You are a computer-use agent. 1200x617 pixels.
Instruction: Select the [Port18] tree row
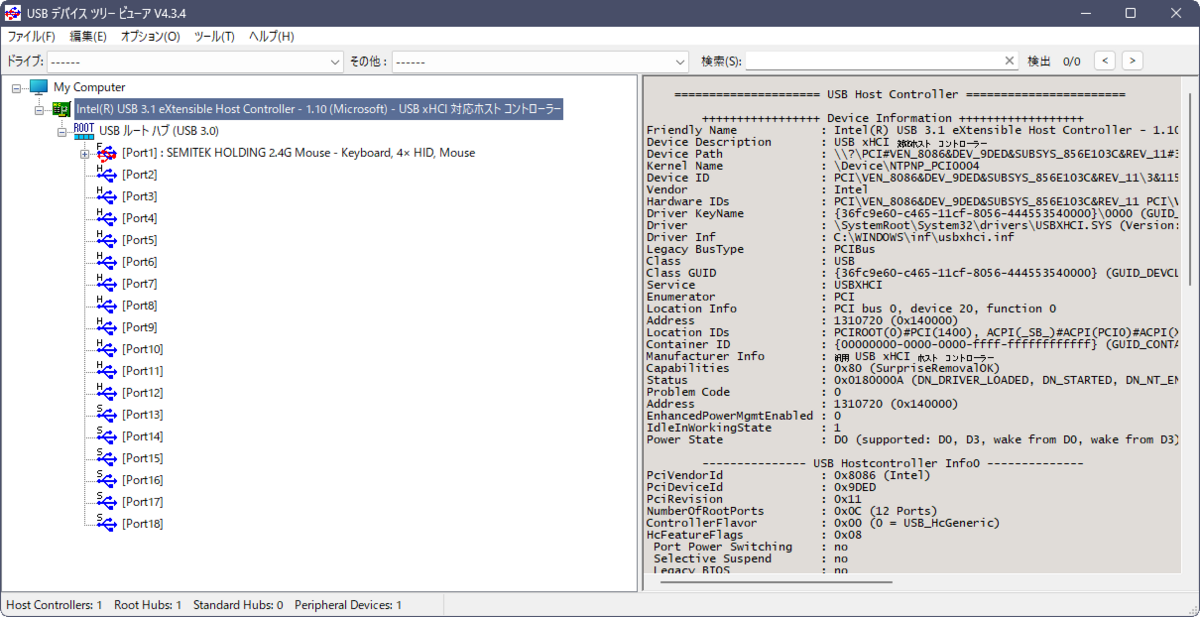pos(143,524)
